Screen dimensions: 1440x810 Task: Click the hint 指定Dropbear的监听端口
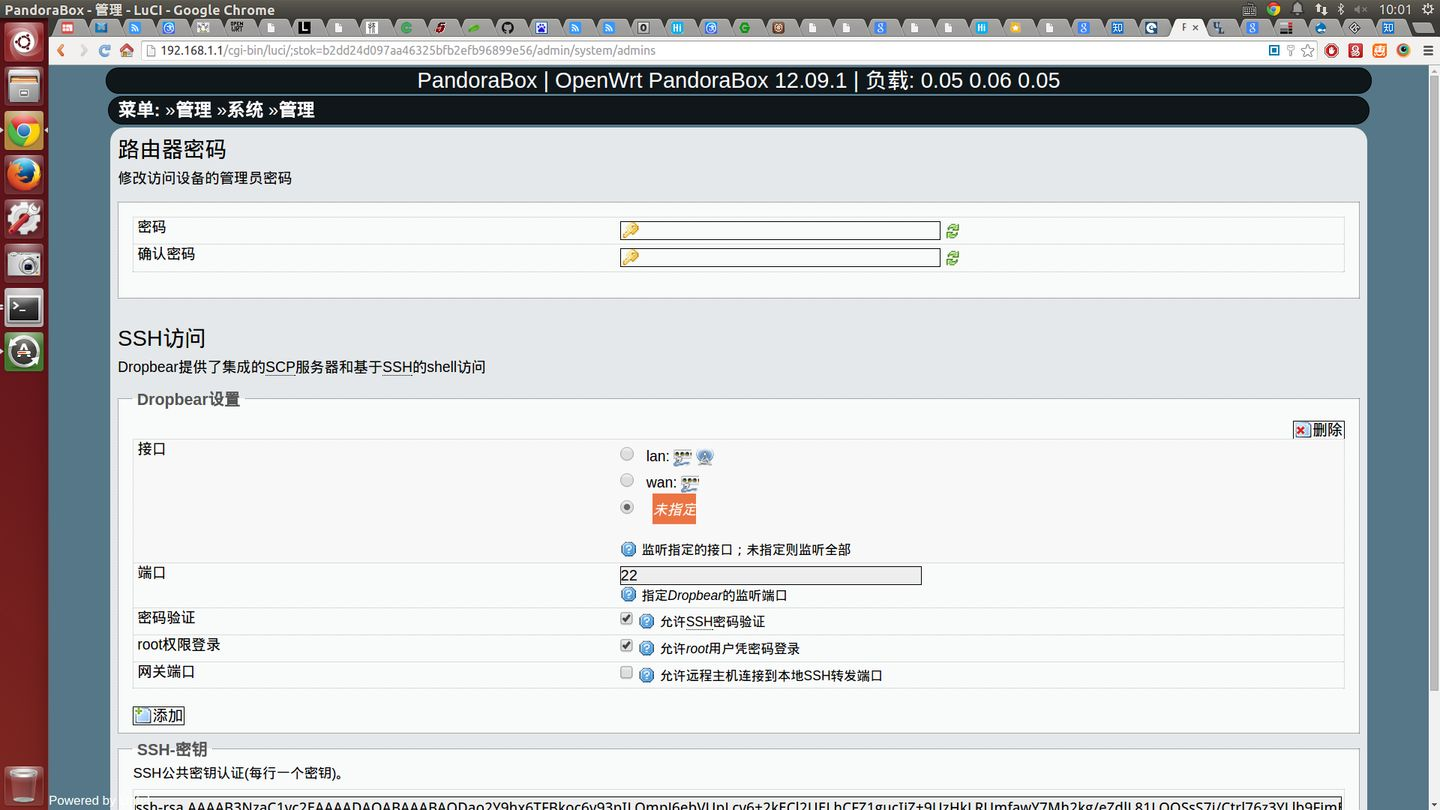(715, 596)
